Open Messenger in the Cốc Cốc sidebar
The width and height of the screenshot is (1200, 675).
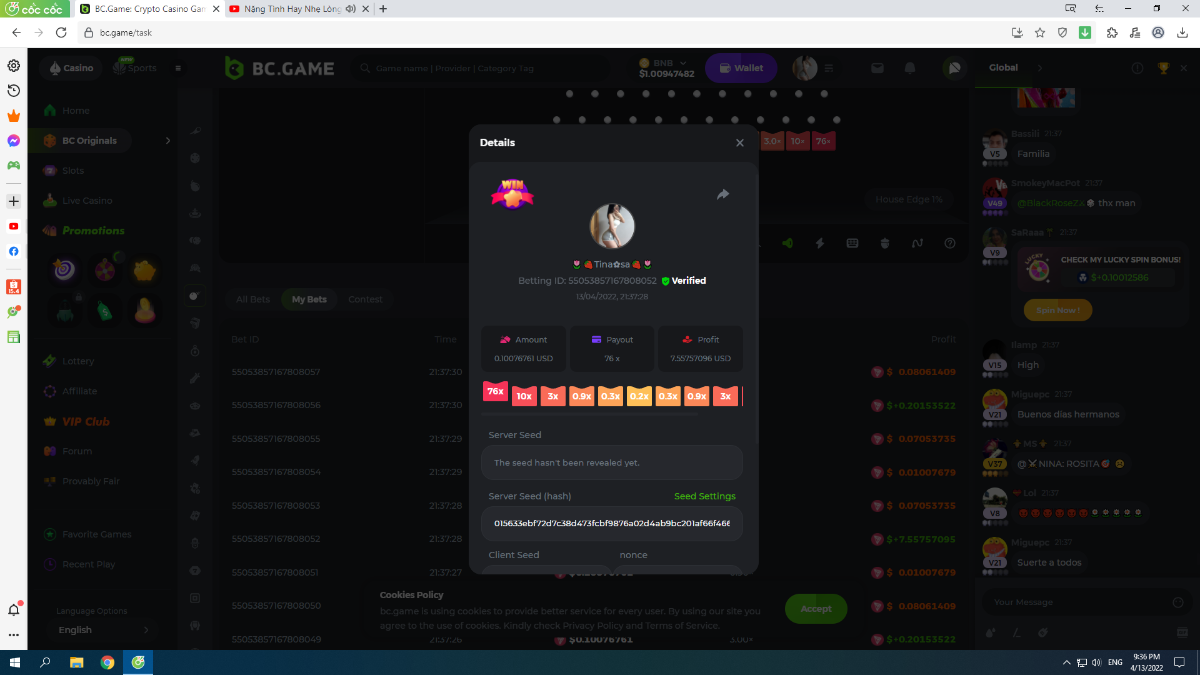point(14,141)
